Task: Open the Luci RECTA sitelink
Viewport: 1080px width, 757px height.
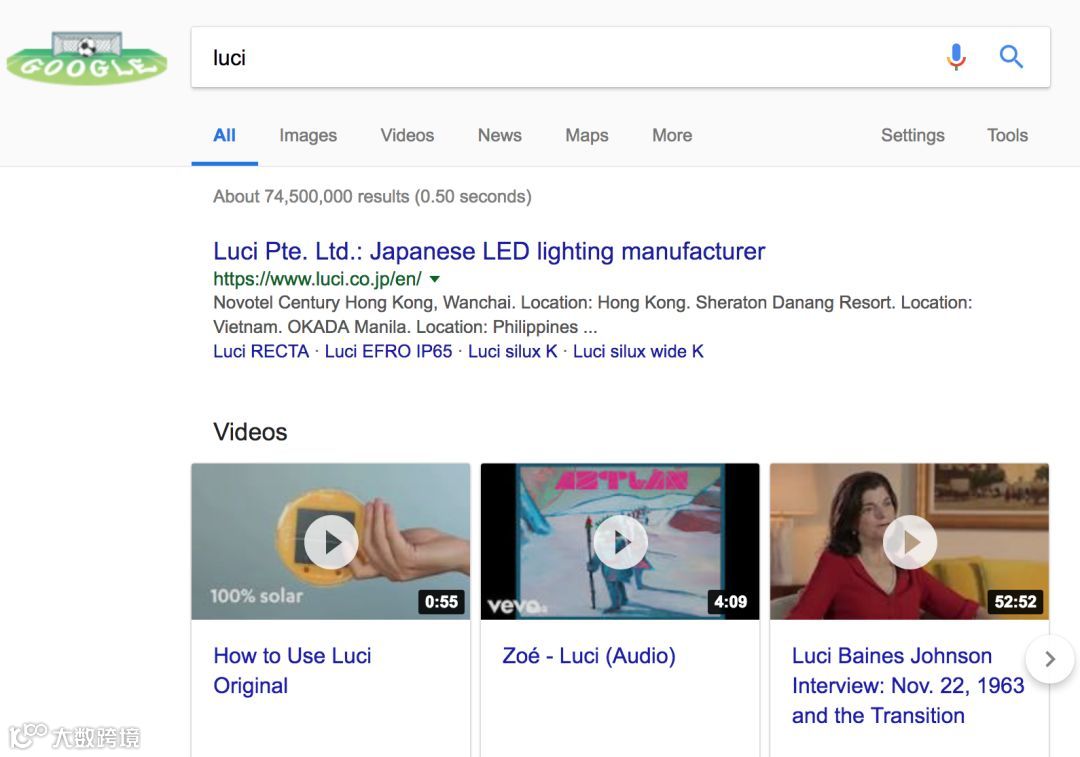Action: [261, 351]
